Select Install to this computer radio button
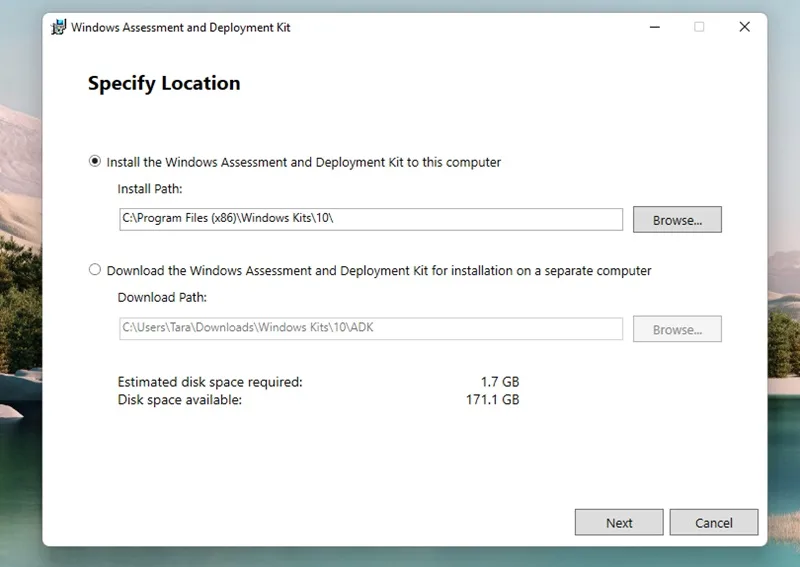This screenshot has height=567, width=800. [x=95, y=161]
